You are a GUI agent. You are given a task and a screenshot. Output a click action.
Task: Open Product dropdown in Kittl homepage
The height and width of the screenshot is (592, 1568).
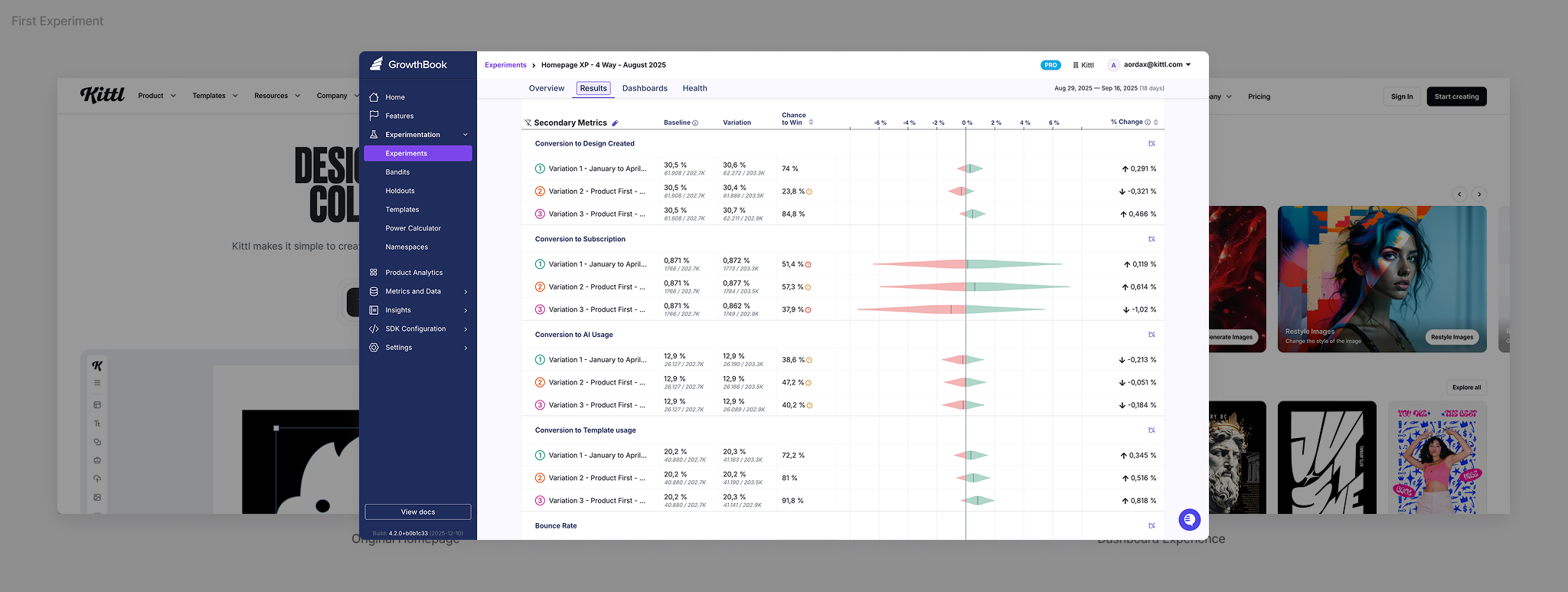click(157, 96)
